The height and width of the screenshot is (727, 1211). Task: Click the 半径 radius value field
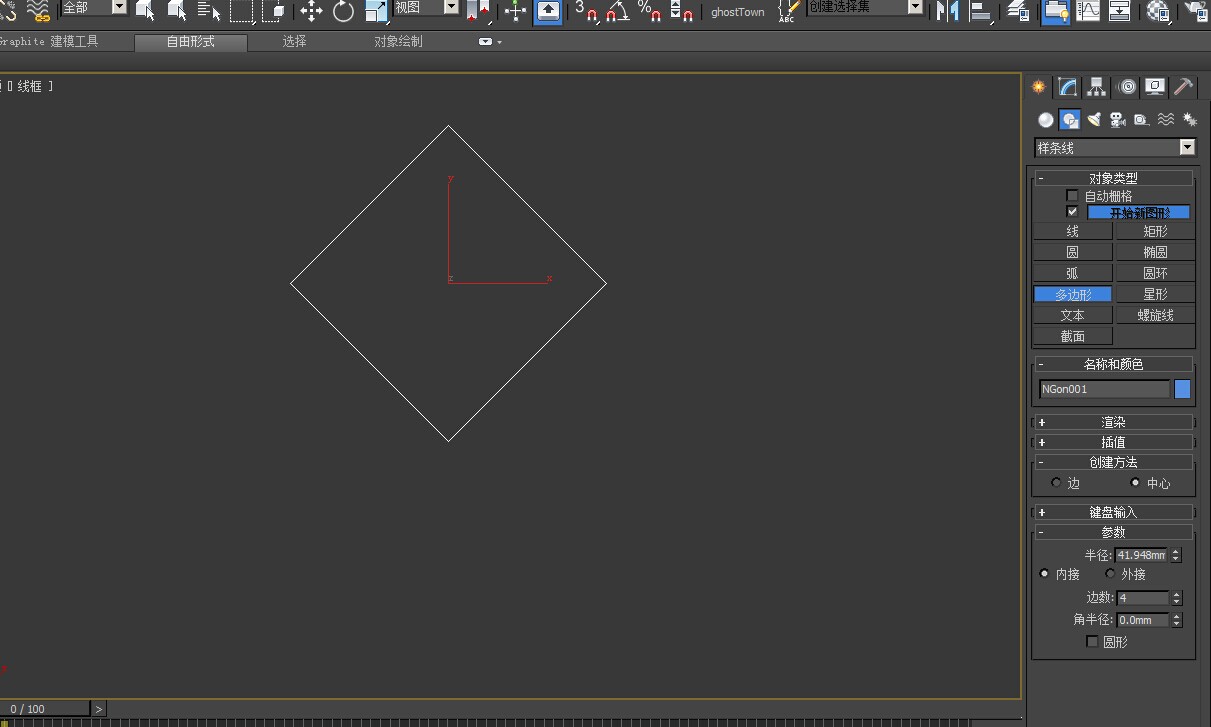(1142, 555)
